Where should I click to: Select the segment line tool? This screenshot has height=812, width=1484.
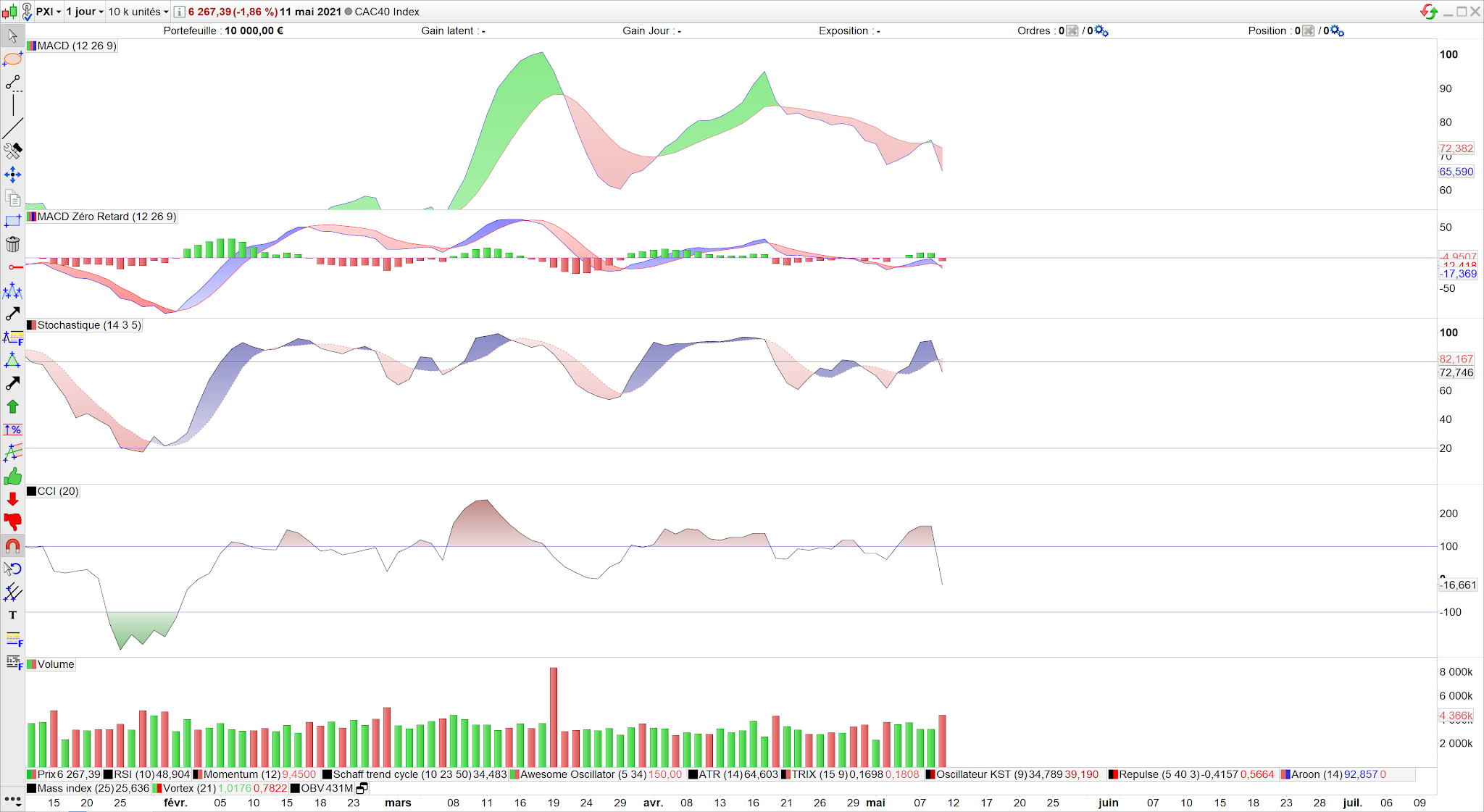pos(12,83)
